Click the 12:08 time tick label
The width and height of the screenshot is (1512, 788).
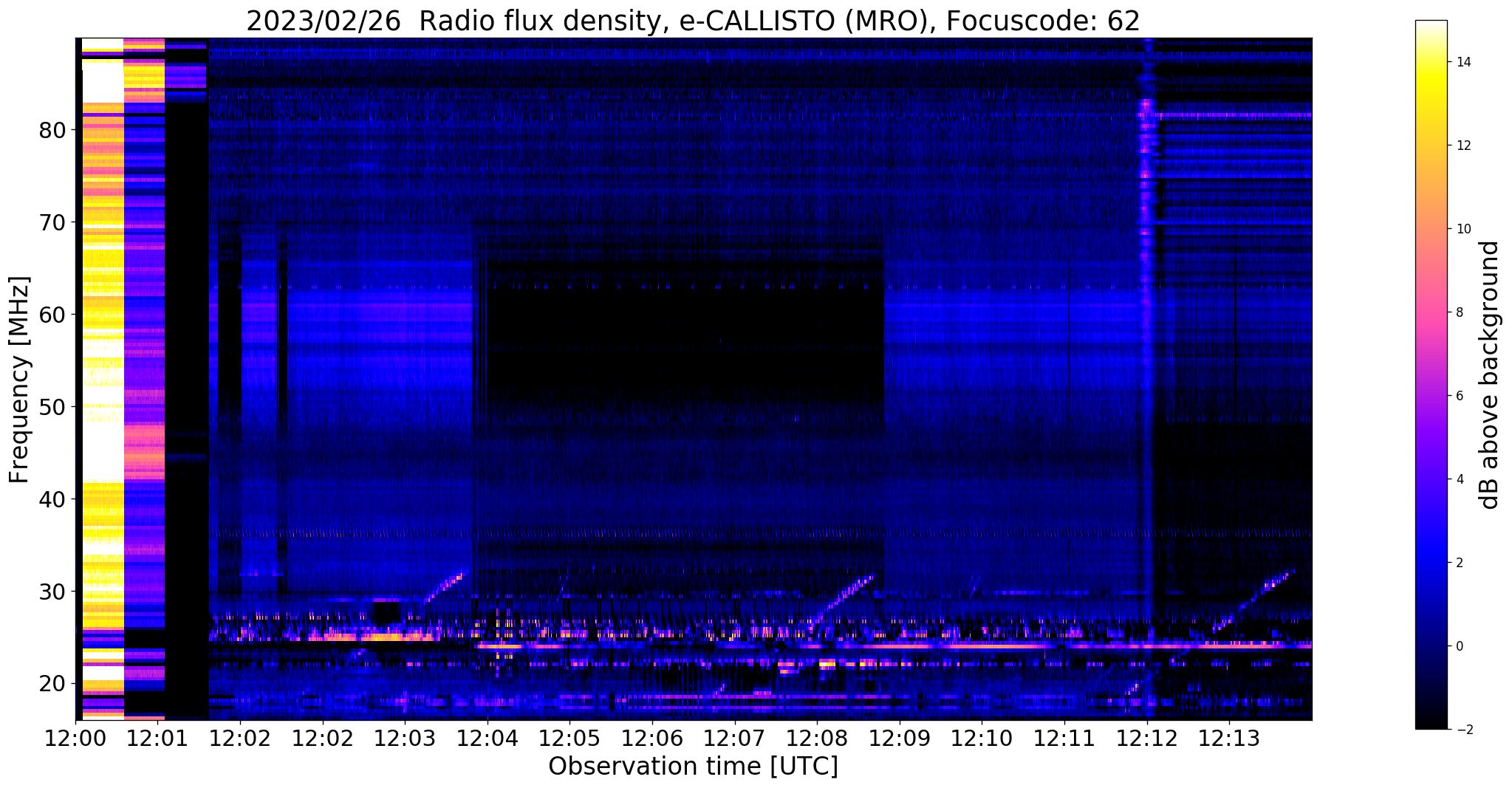tap(817, 738)
